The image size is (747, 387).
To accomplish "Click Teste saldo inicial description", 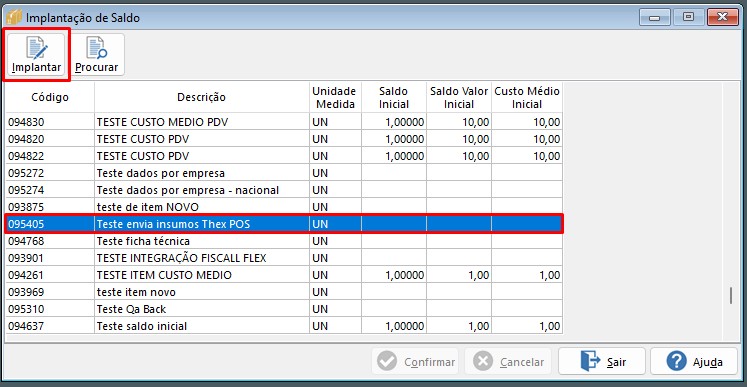I will 142,326.
